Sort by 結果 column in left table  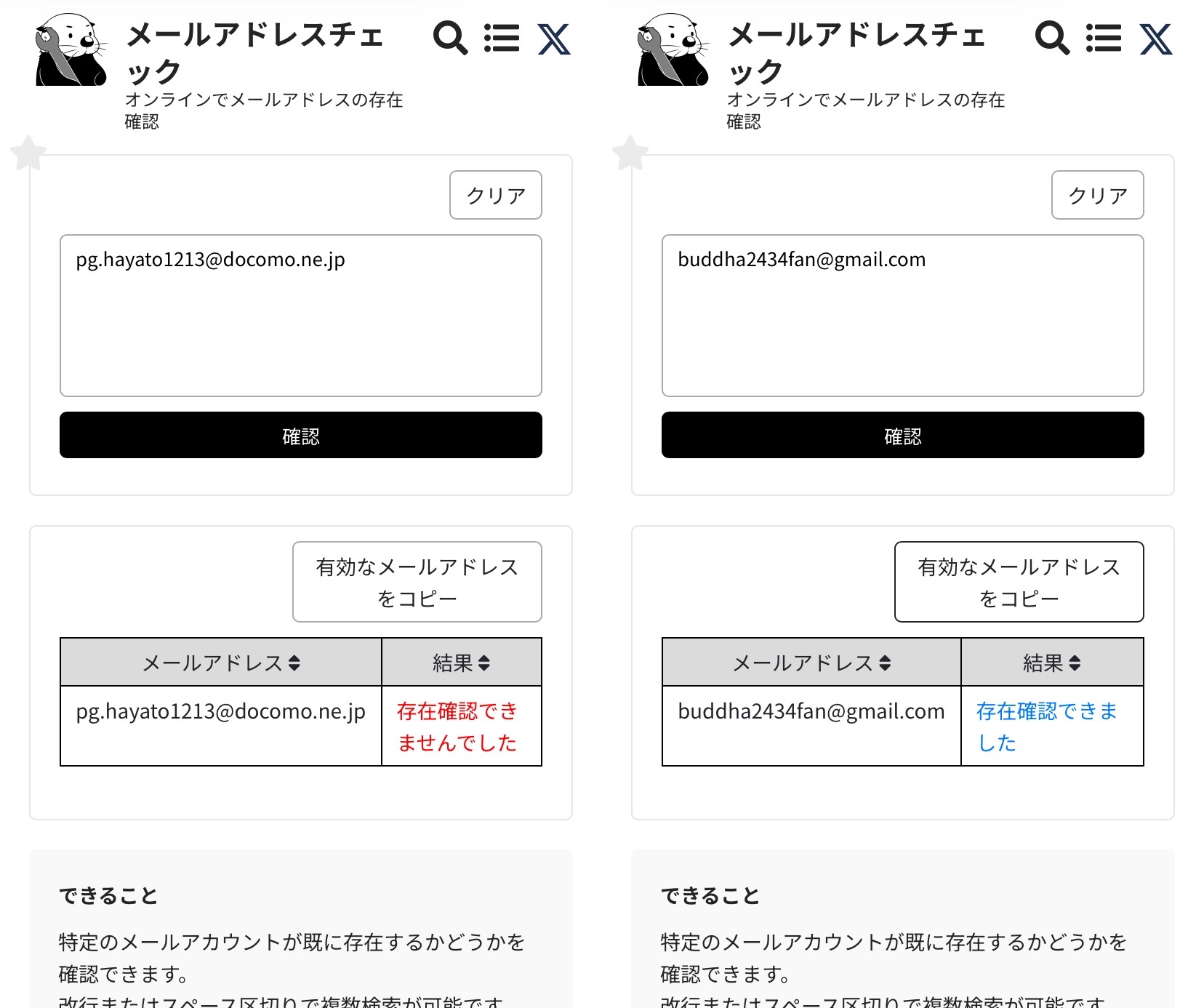[x=461, y=663]
